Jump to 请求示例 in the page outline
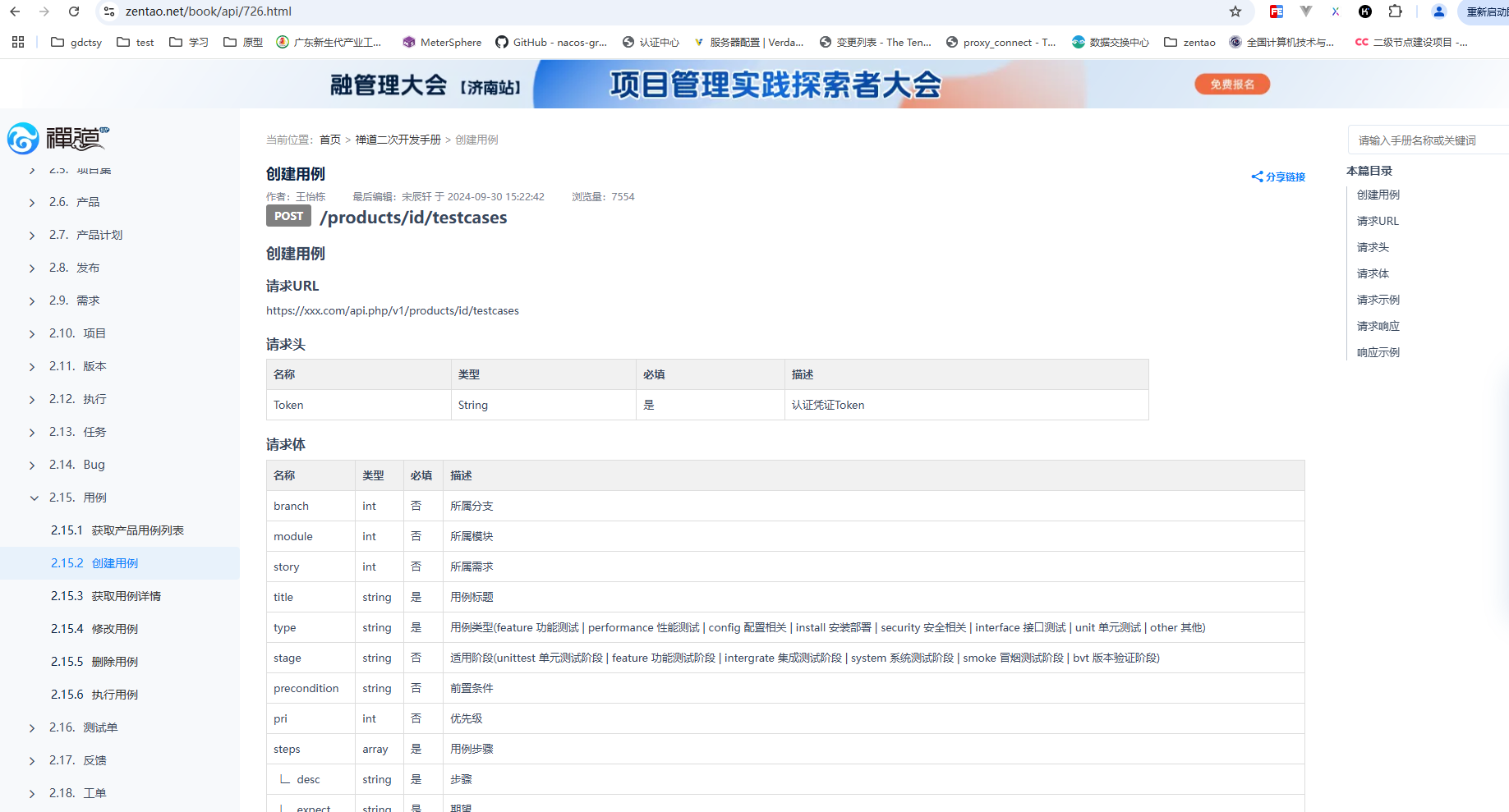Screen dimensions: 1509x812 [1378, 300]
